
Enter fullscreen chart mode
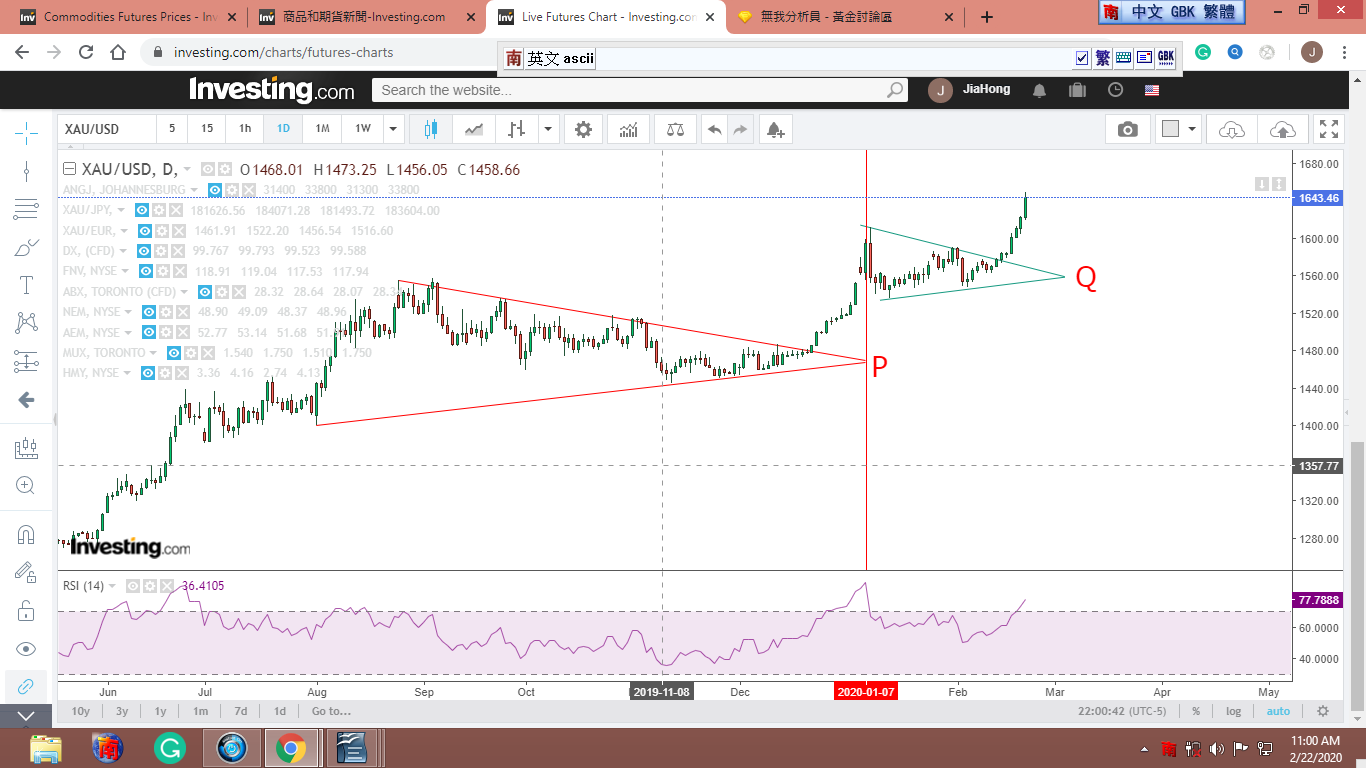[1328, 129]
